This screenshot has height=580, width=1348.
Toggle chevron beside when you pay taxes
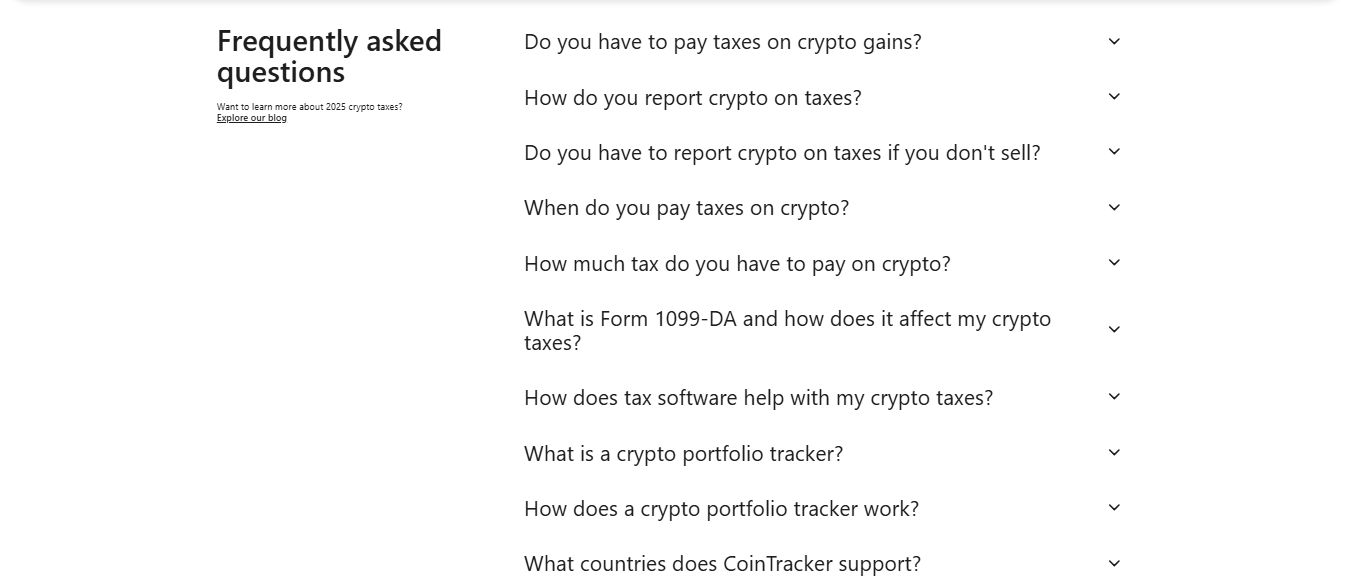(1114, 208)
